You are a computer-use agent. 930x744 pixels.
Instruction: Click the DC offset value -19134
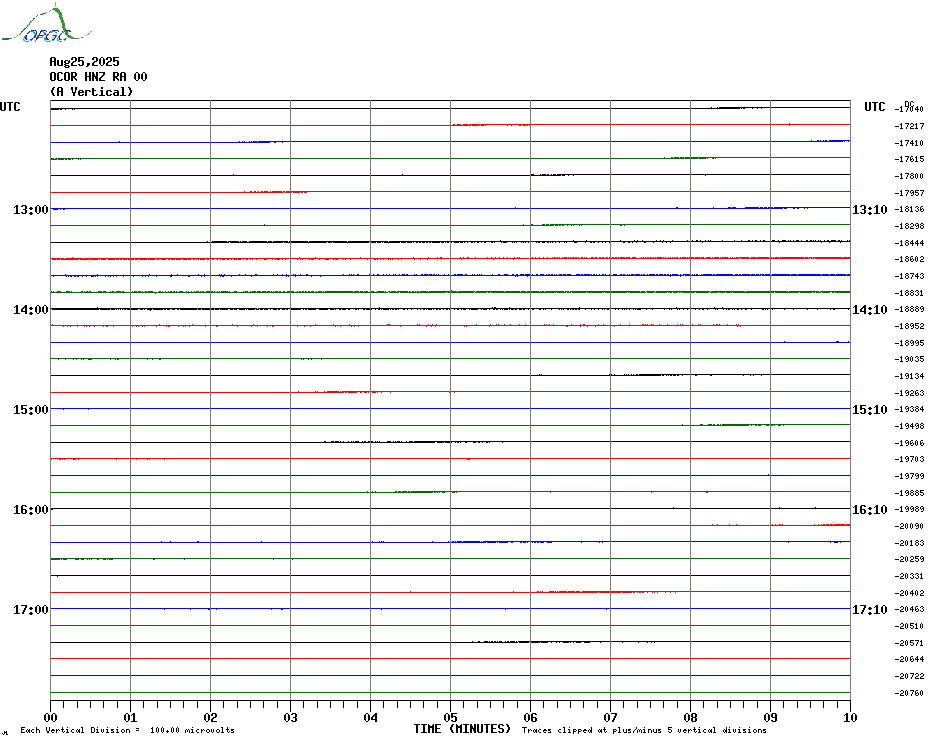pos(909,376)
